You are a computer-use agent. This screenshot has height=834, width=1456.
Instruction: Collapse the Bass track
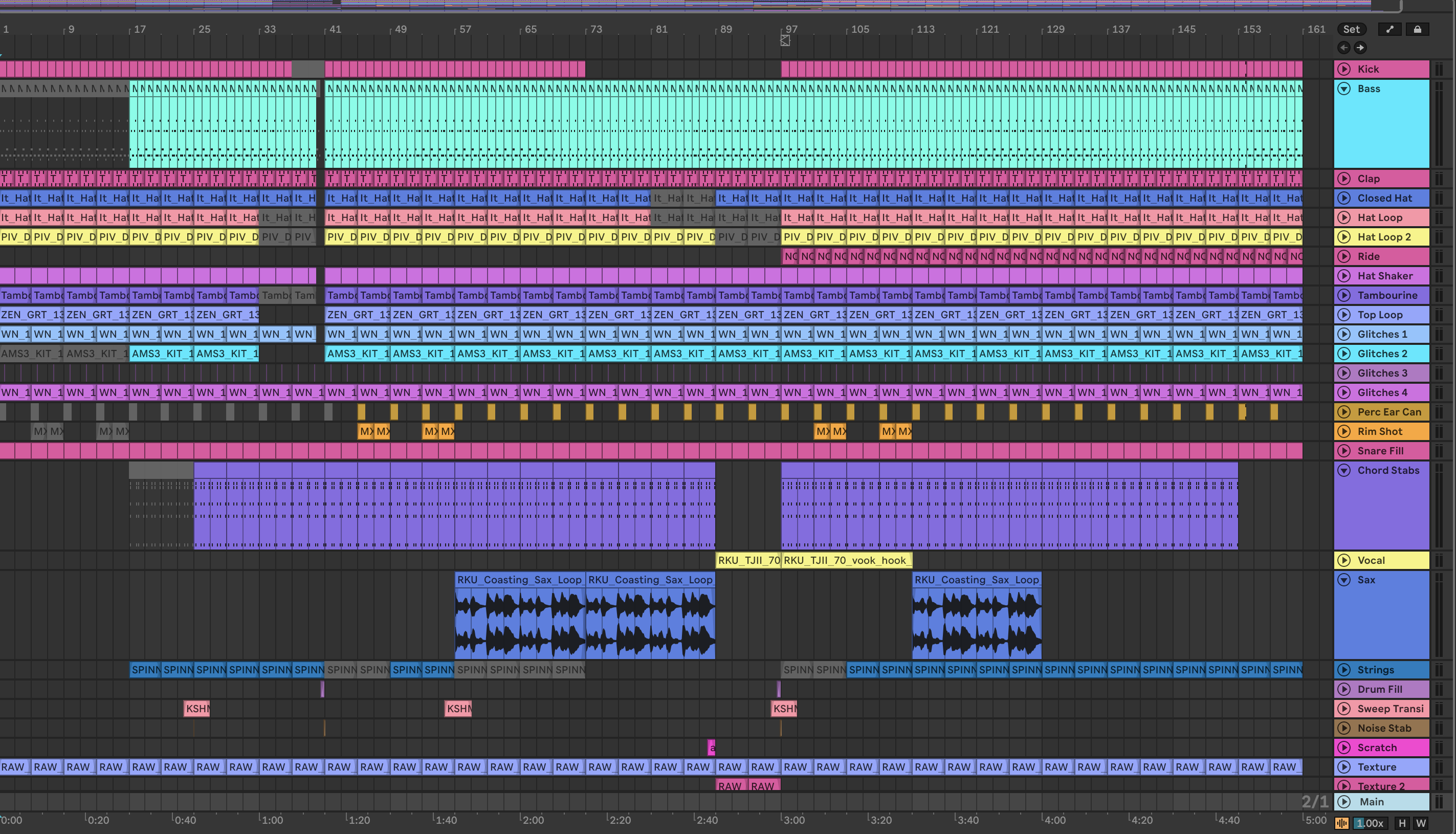(x=1344, y=89)
